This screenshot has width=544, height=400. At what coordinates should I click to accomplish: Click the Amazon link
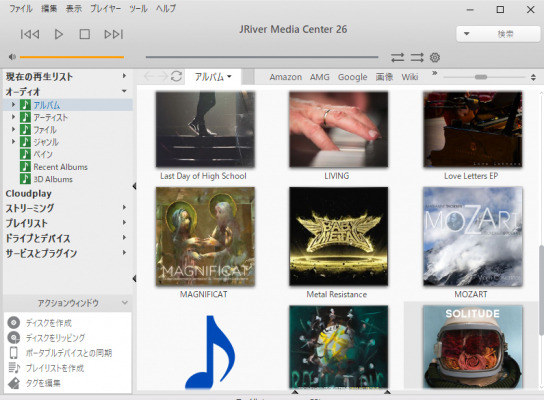tap(286, 77)
